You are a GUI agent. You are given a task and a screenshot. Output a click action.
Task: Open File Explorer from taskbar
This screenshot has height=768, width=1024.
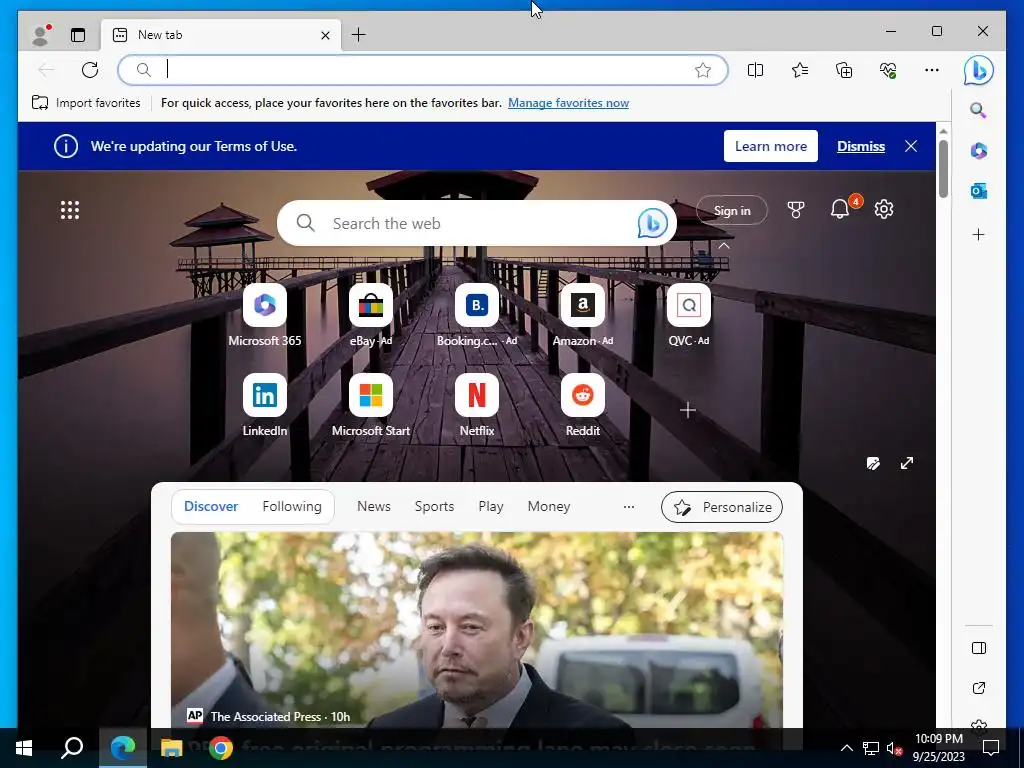click(171, 748)
